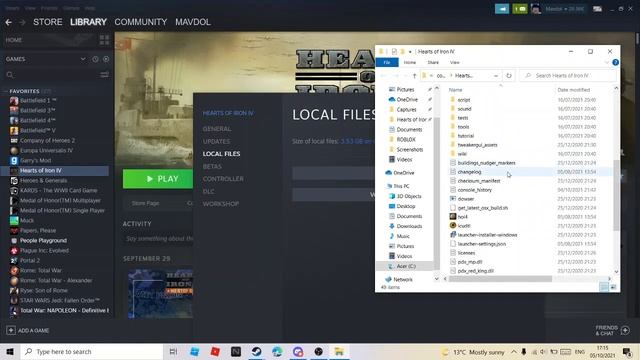Viewport: 640px width, 360px height.
Task: Click the Explorer file list horizontal scrollbar
Action: 500,279
